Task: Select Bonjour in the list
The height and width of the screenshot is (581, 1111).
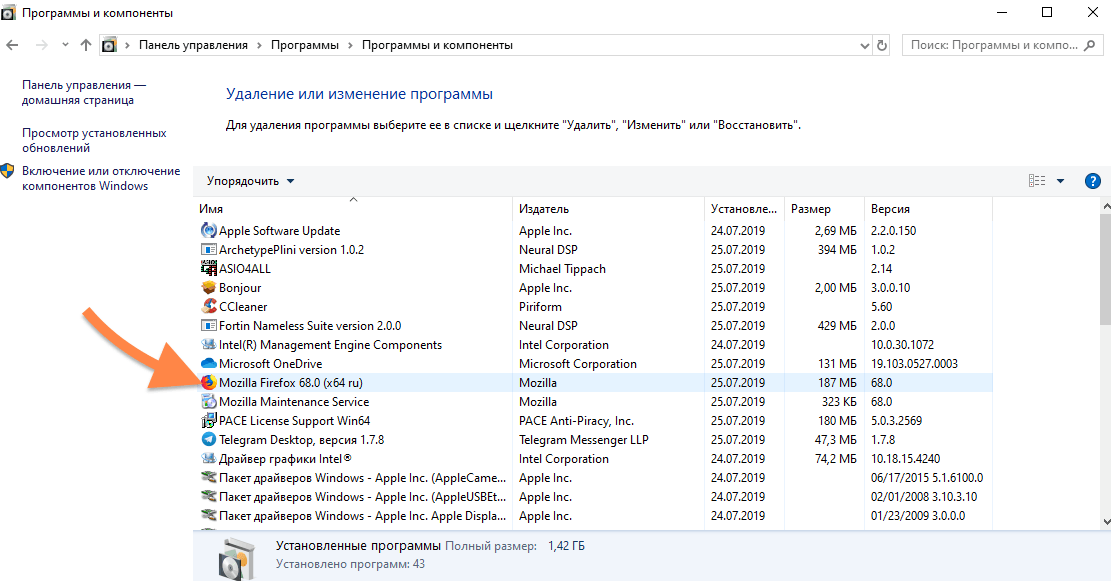Action: (240, 288)
